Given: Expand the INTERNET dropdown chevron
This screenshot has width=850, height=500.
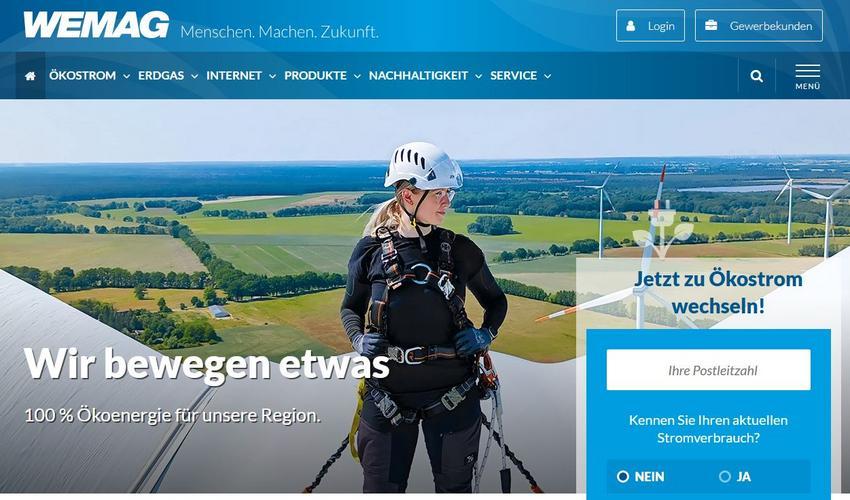Looking at the screenshot, I should pyautogui.click(x=273, y=76).
